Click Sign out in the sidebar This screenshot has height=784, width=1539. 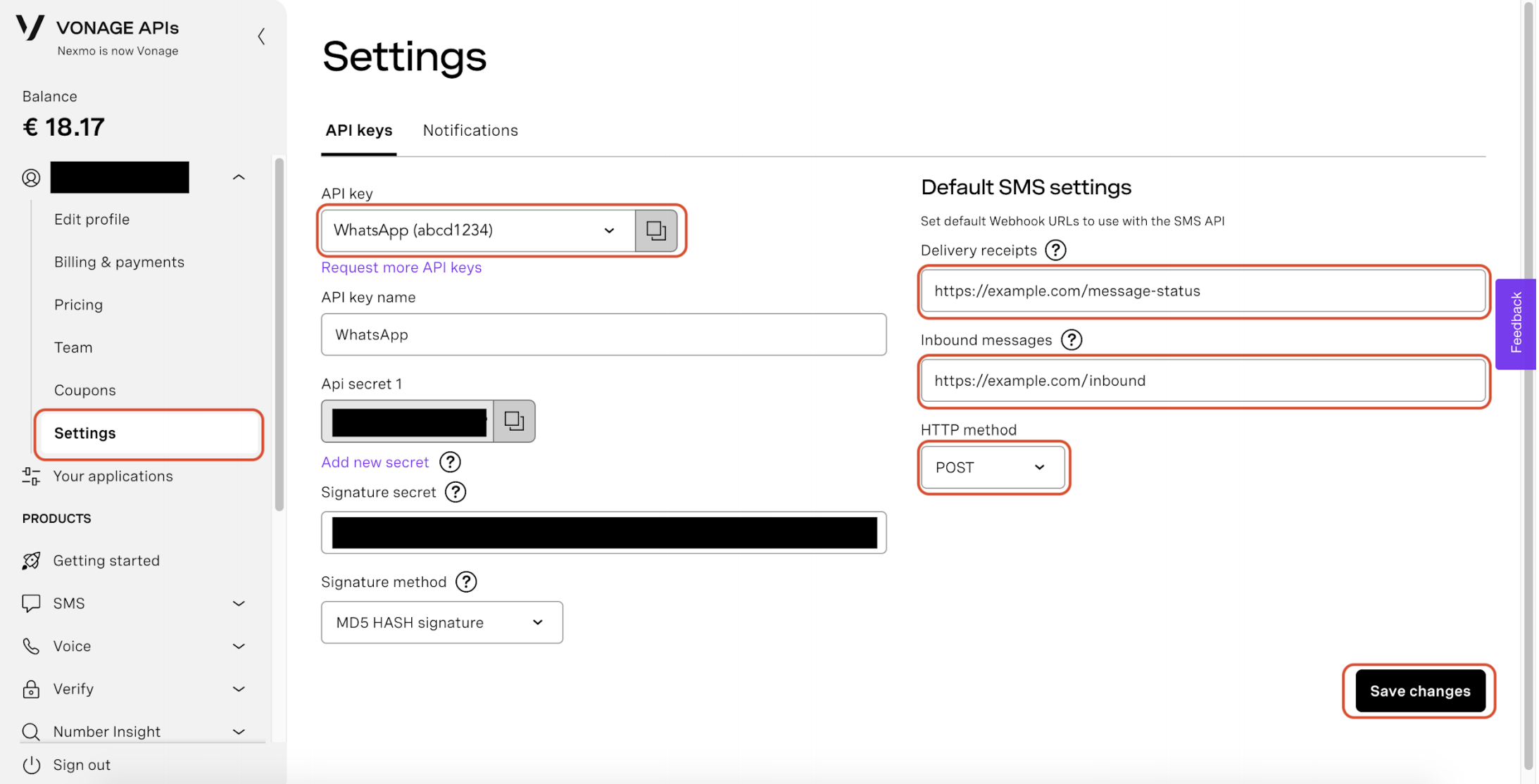(82, 765)
